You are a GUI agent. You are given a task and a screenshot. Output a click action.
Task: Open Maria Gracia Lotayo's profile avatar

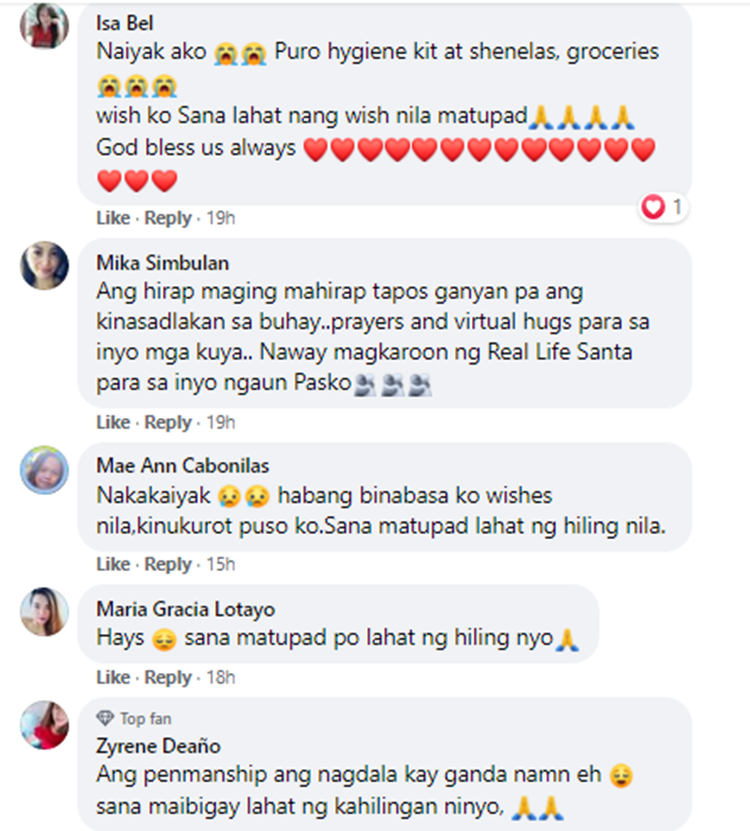tap(45, 612)
